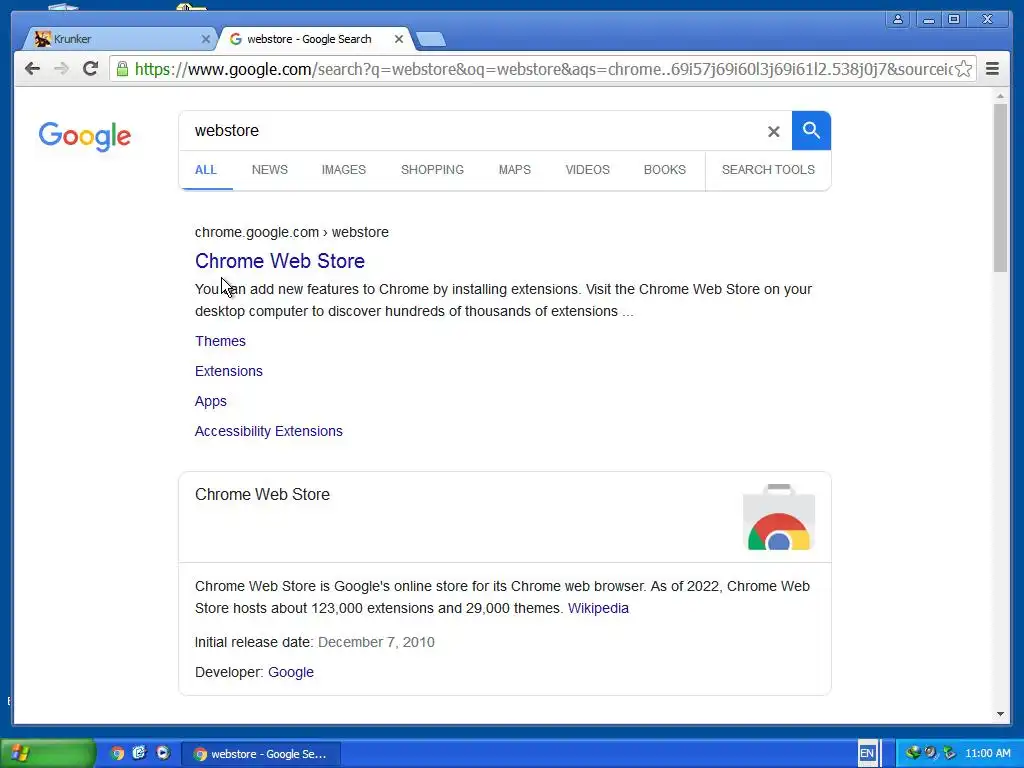This screenshot has width=1024, height=768.
Task: Switch to IMAGES results
Action: [344, 170]
